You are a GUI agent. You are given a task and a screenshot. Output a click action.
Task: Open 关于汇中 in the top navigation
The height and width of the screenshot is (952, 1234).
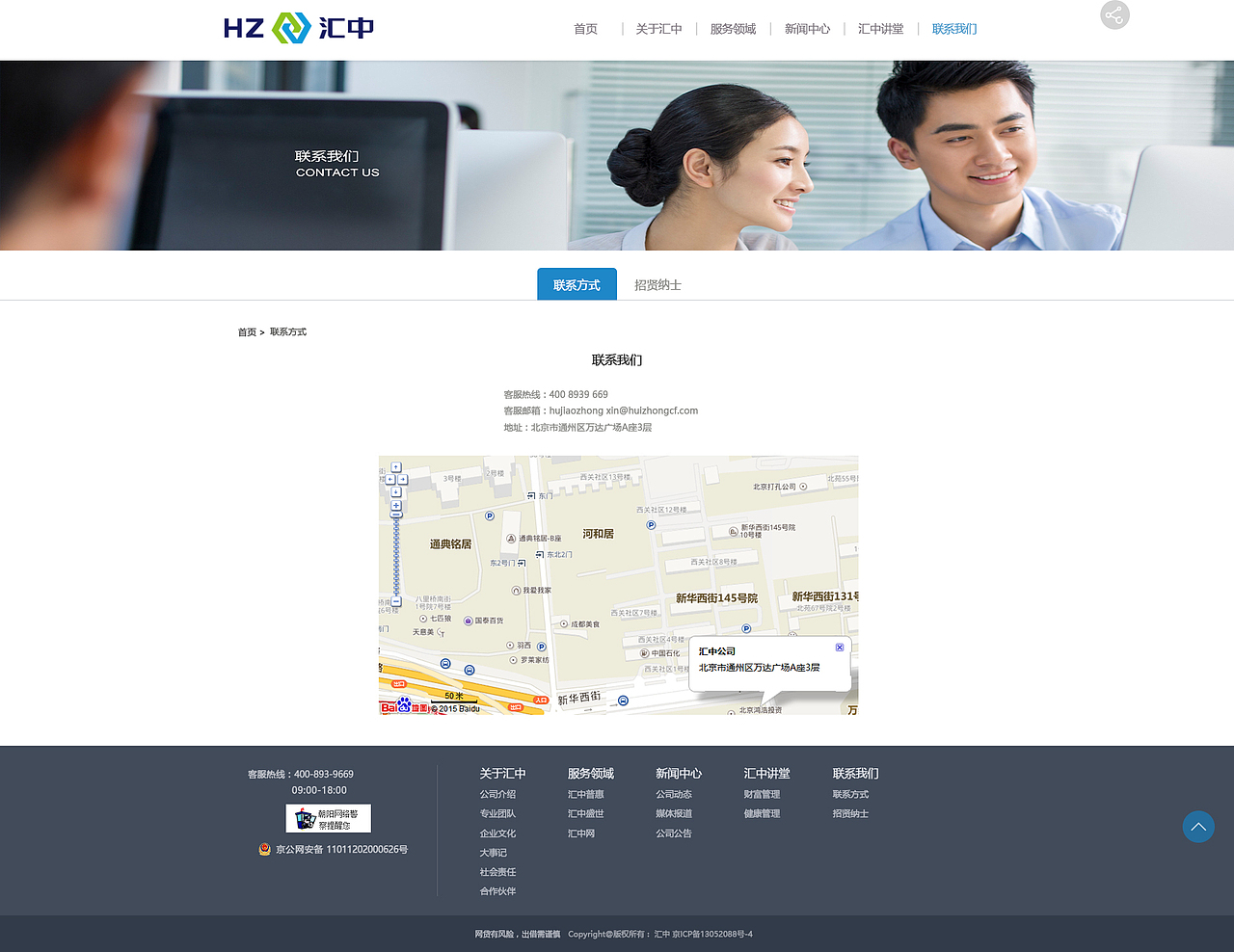(x=658, y=29)
